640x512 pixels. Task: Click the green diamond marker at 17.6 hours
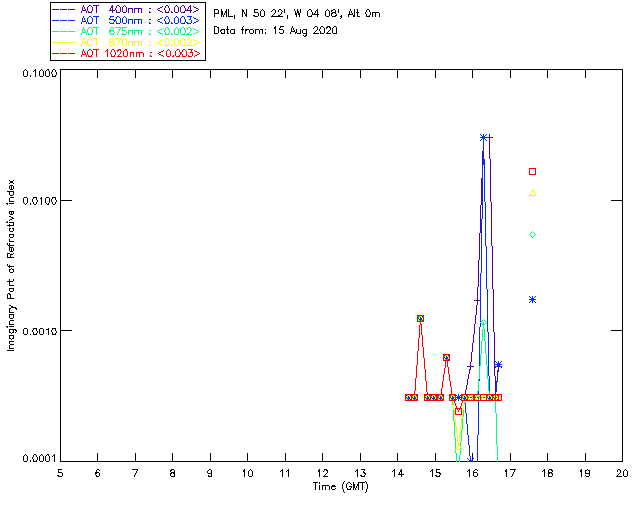pyautogui.click(x=532, y=234)
